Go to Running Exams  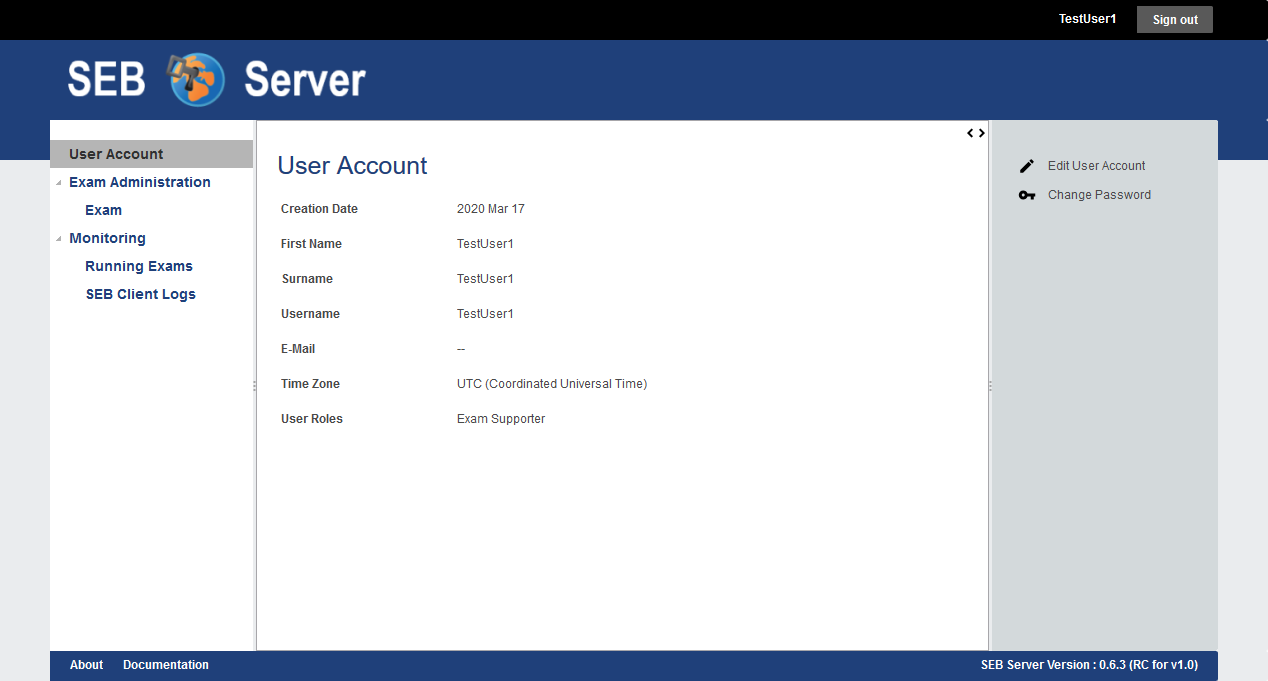click(139, 266)
